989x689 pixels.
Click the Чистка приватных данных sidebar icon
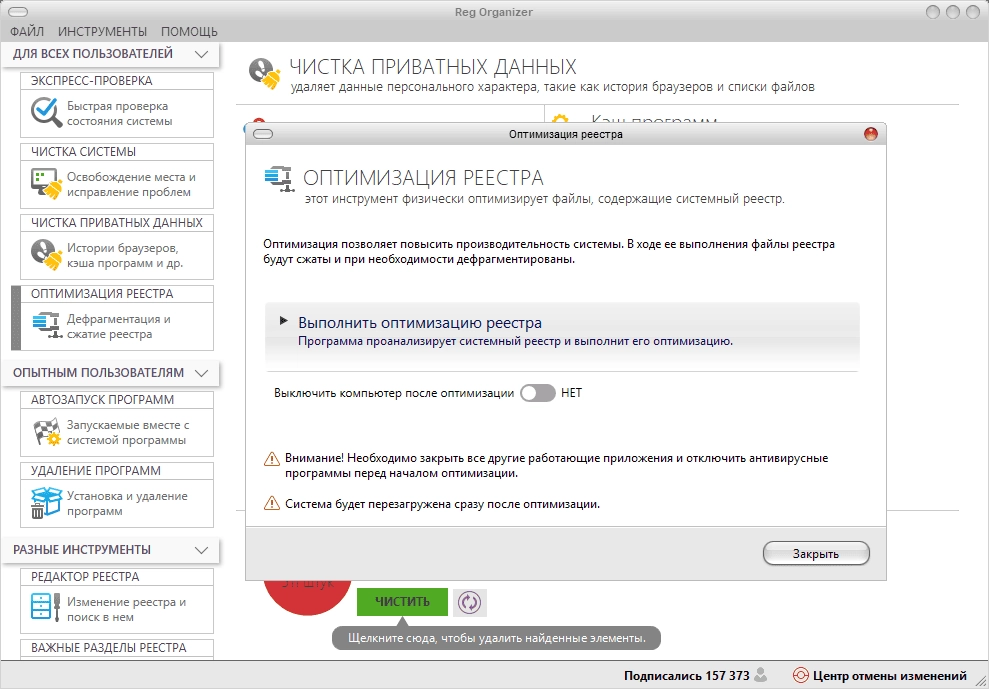46,255
